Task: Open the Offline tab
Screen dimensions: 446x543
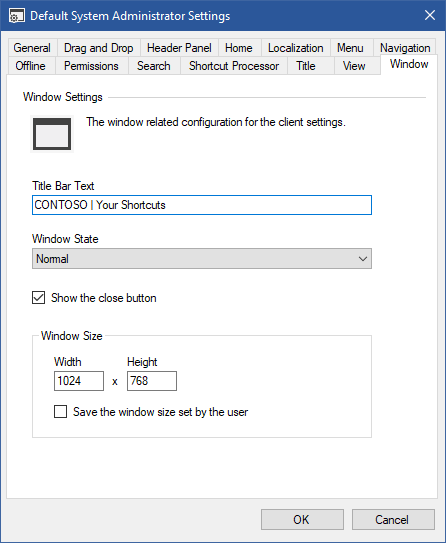Action: tap(30, 66)
